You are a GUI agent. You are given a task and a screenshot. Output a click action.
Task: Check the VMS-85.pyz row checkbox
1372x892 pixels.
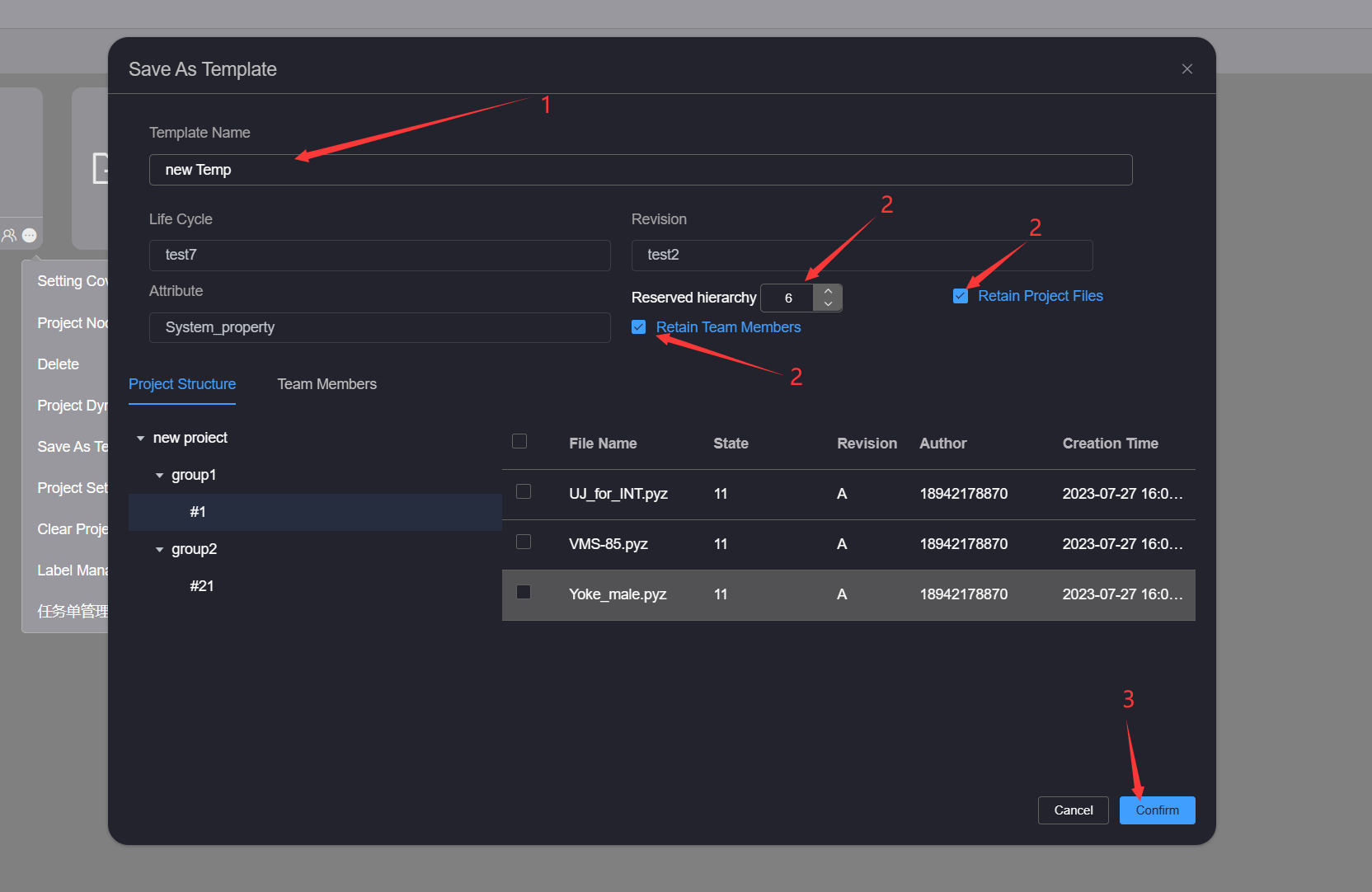(524, 542)
